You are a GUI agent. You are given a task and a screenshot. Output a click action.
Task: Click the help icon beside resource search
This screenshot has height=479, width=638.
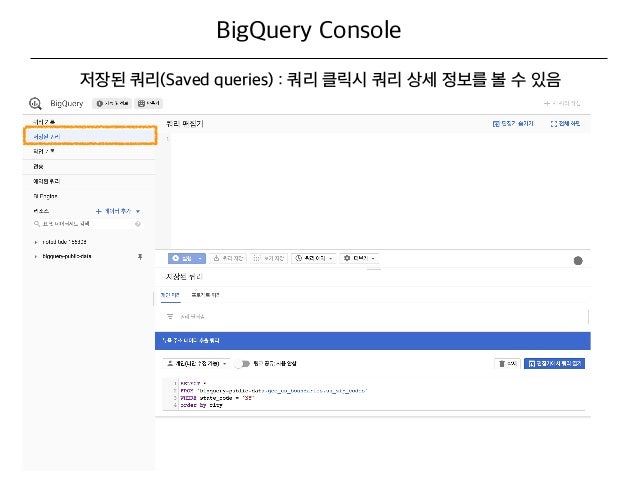(138, 224)
